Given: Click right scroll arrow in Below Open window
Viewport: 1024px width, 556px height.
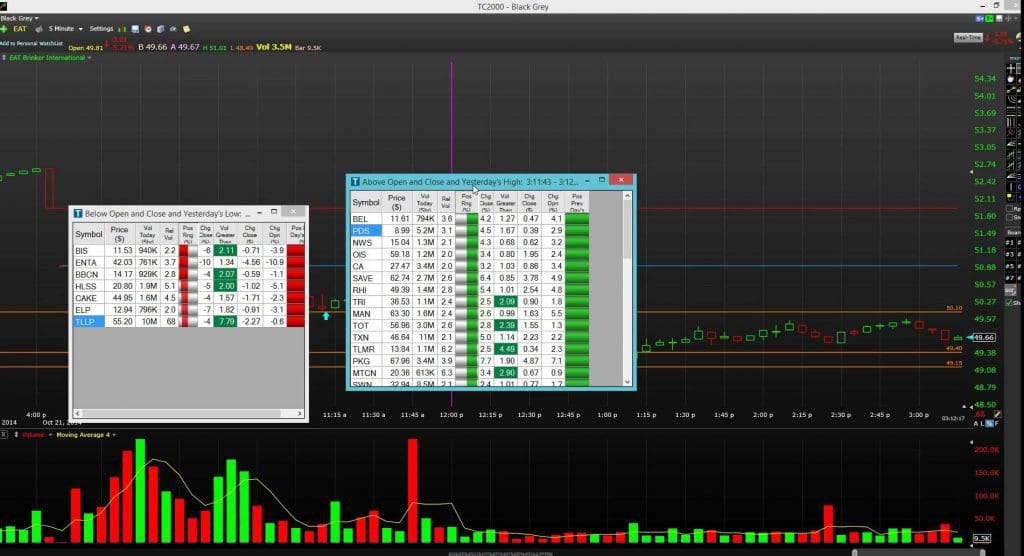Looking at the screenshot, I should pos(299,414).
